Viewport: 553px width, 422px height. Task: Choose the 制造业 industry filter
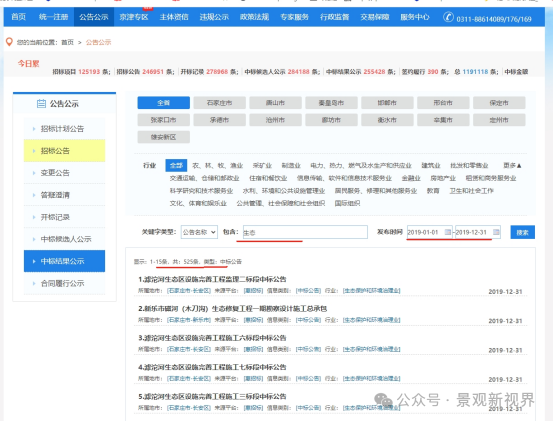click(x=291, y=165)
